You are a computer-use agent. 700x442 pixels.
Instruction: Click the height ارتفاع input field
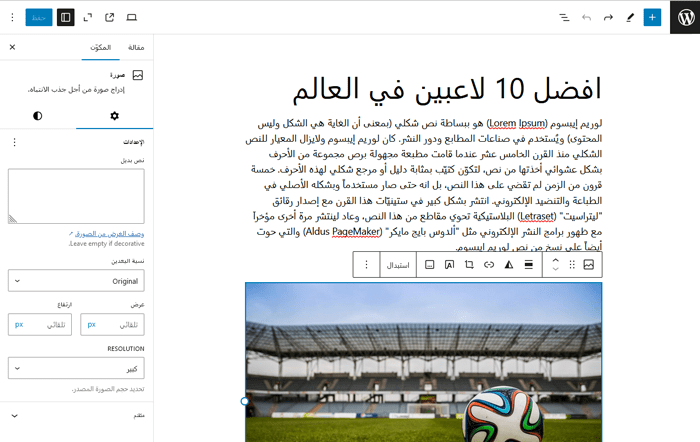pos(48,325)
